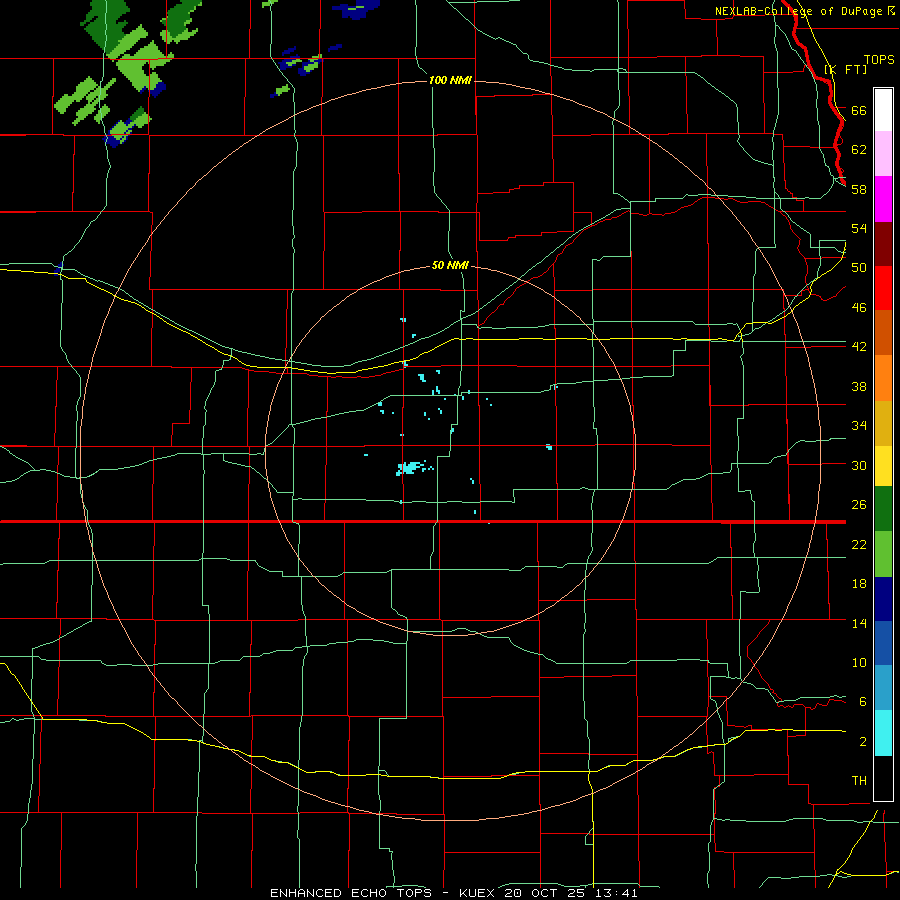Click the legend value 10

859,662
